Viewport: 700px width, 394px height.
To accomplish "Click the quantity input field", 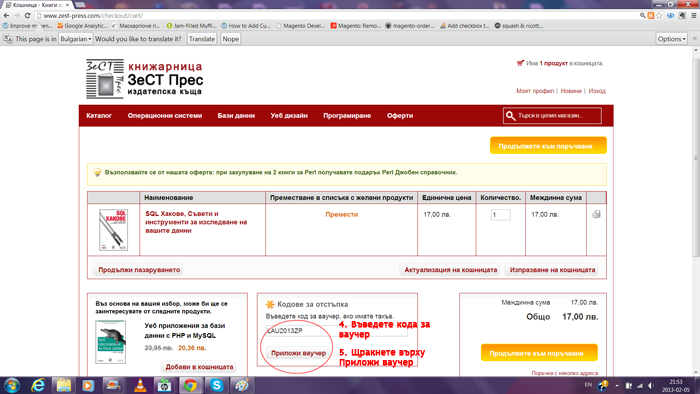I will (500, 215).
